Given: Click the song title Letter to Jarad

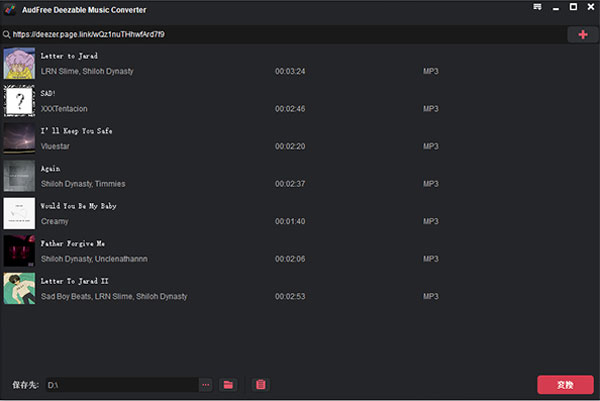Looking at the screenshot, I should [69, 56].
